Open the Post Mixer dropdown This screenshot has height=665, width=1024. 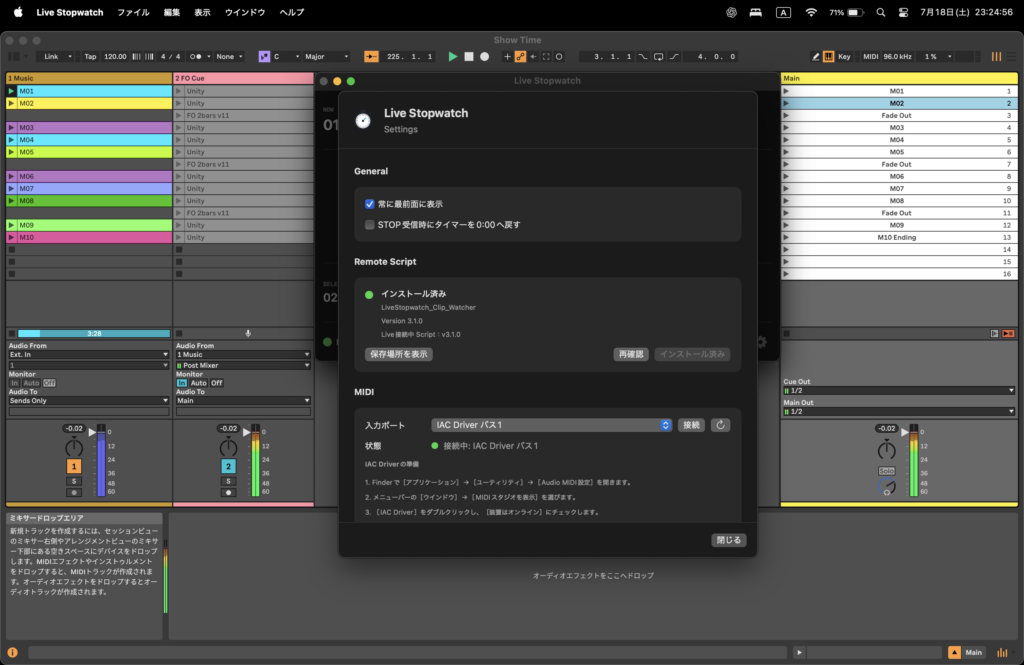click(x=243, y=365)
